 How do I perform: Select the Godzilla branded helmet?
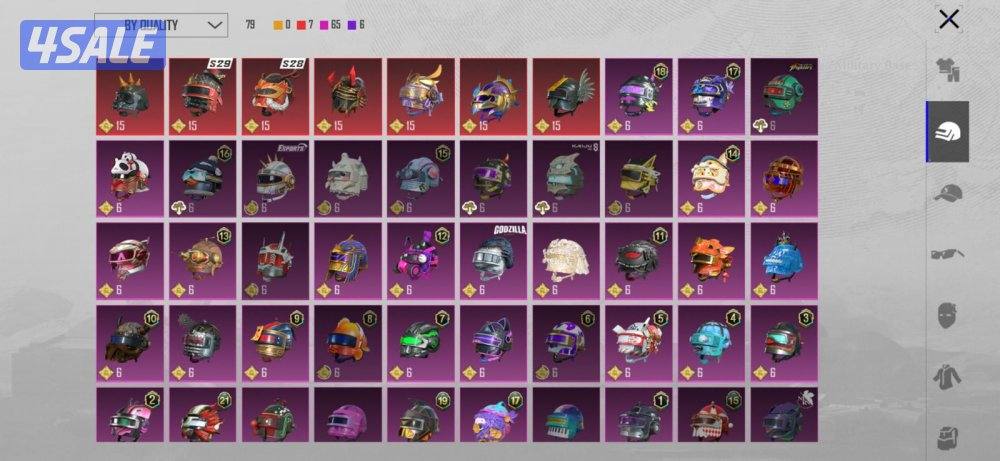(x=494, y=261)
